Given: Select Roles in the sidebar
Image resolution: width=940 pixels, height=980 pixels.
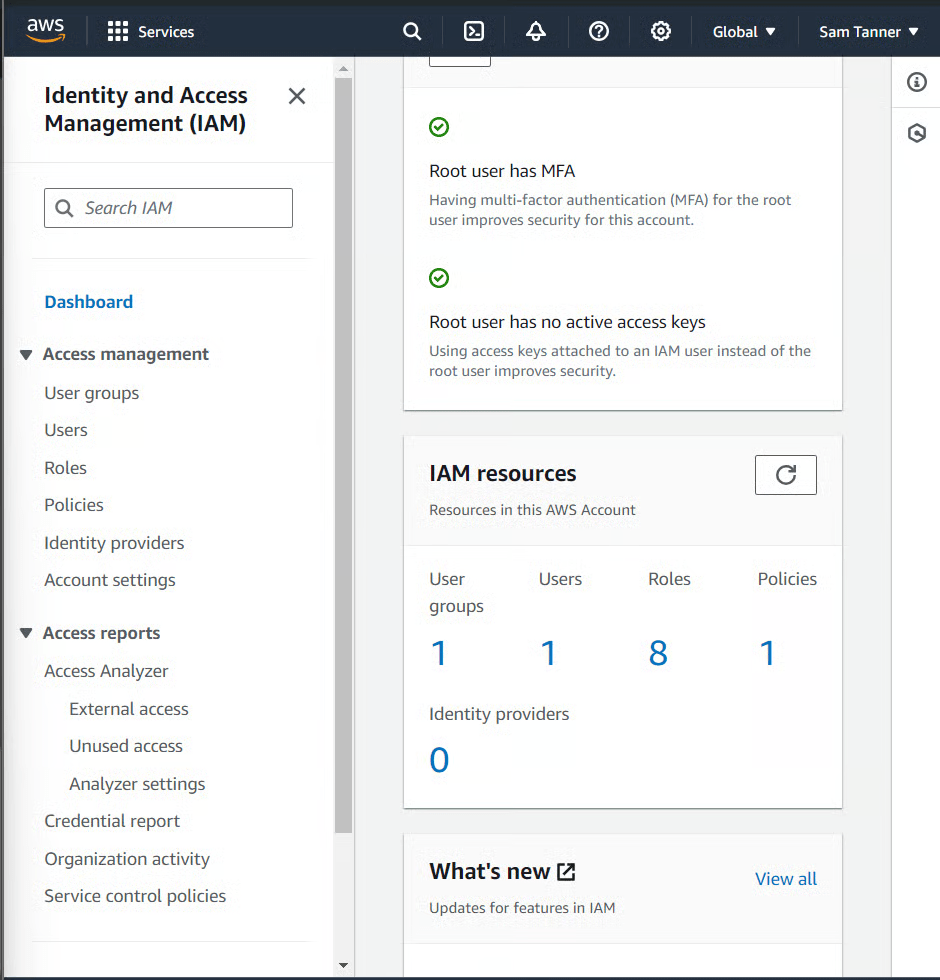Looking at the screenshot, I should (x=66, y=468).
